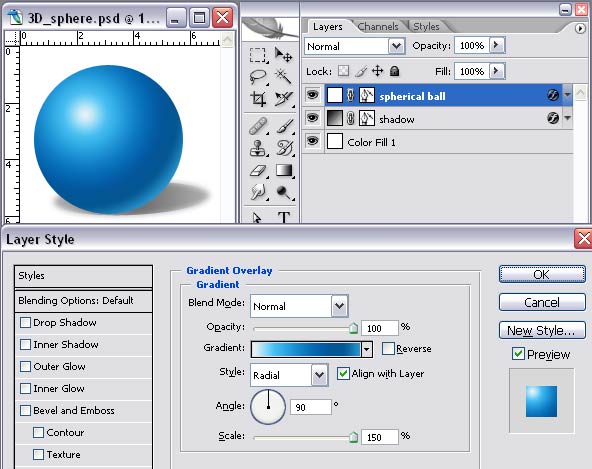Viewport: 592px width, 469px height.
Task: Click the Photoshop feather logo in toolbox
Action: [x=270, y=29]
